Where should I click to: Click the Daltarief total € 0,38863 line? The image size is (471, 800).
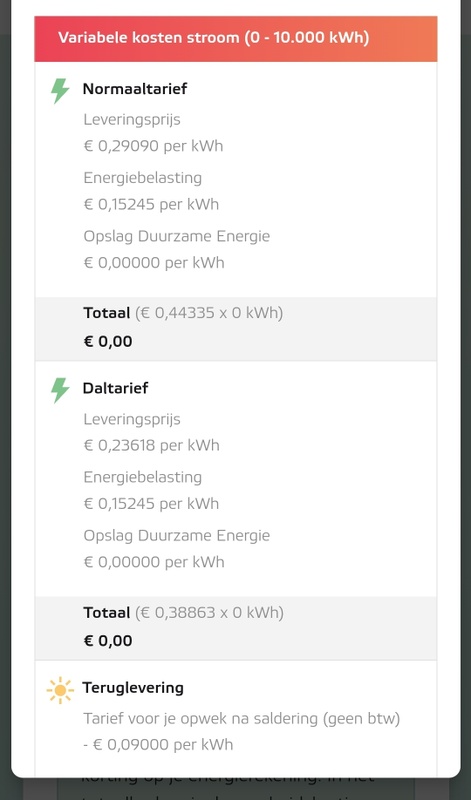[x=184, y=612]
